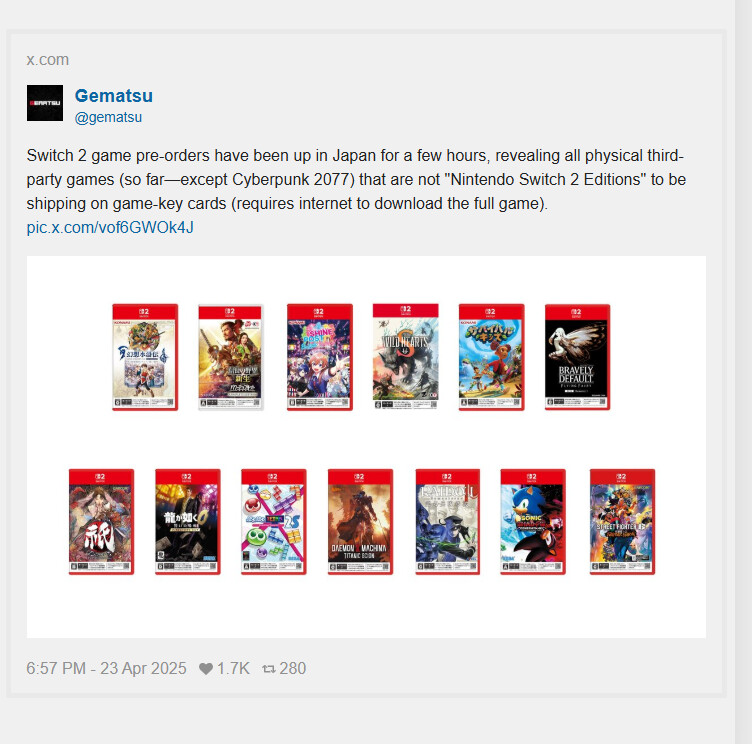The width and height of the screenshot is (752, 744).
Task: Select the Survival Kids game cover
Action: coord(492,357)
